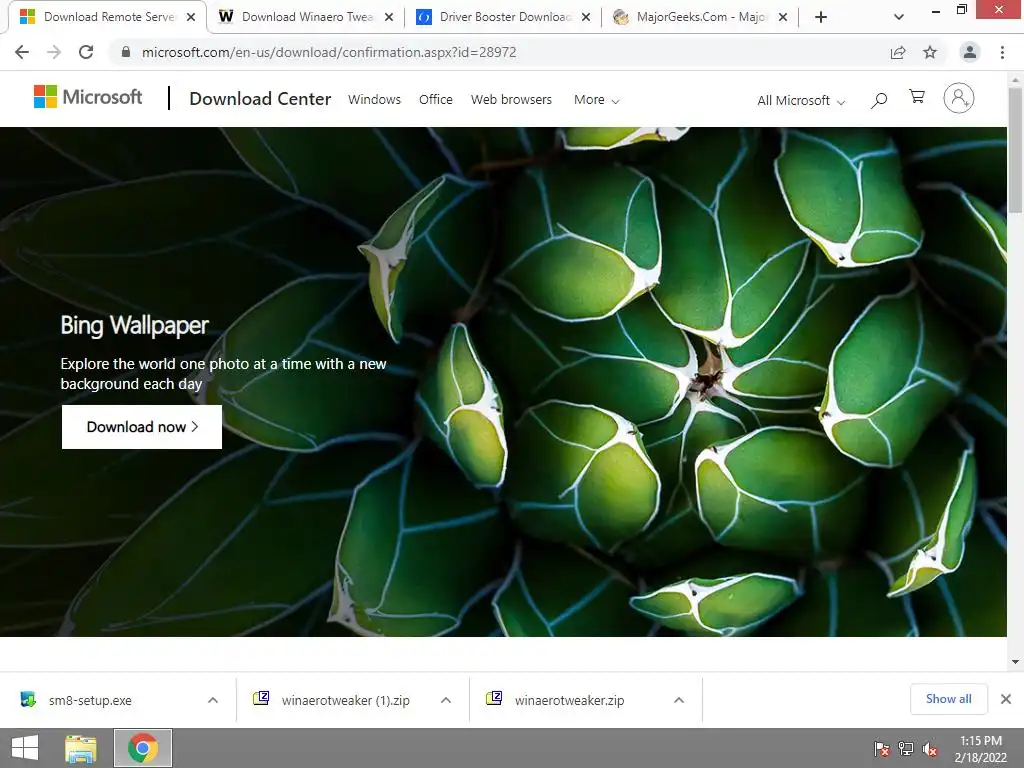Image resolution: width=1024 pixels, height=768 pixels.
Task: Open muted volume tray icon
Action: (930, 748)
